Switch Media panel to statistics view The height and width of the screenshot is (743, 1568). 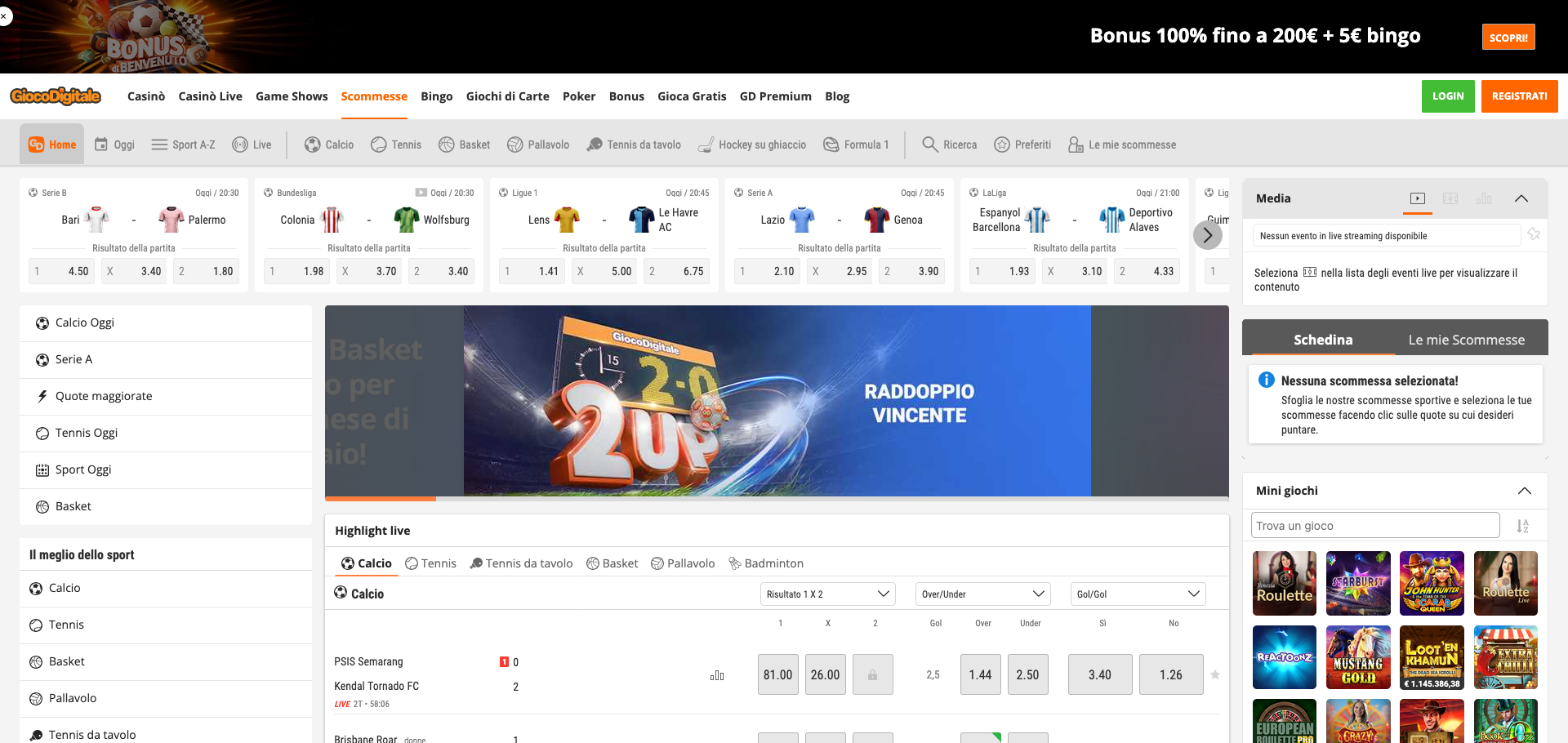(x=1484, y=198)
